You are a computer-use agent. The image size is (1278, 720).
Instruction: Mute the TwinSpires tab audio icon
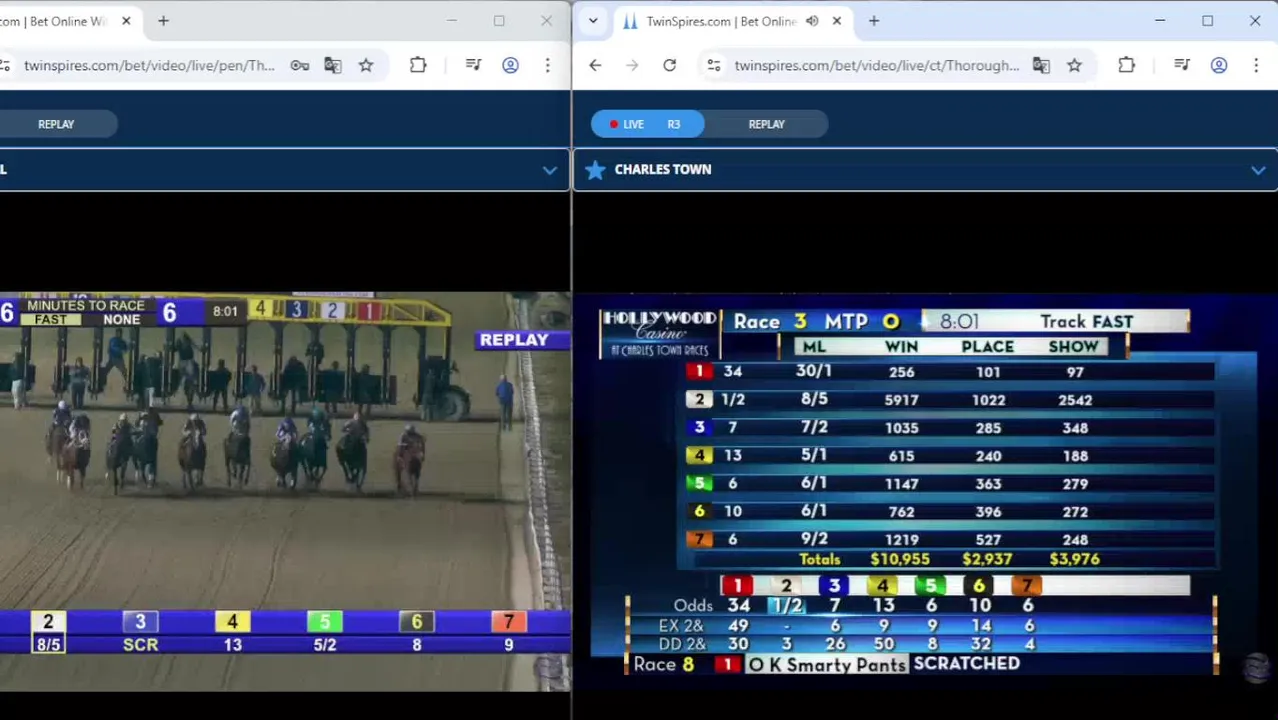pyautogui.click(x=812, y=21)
